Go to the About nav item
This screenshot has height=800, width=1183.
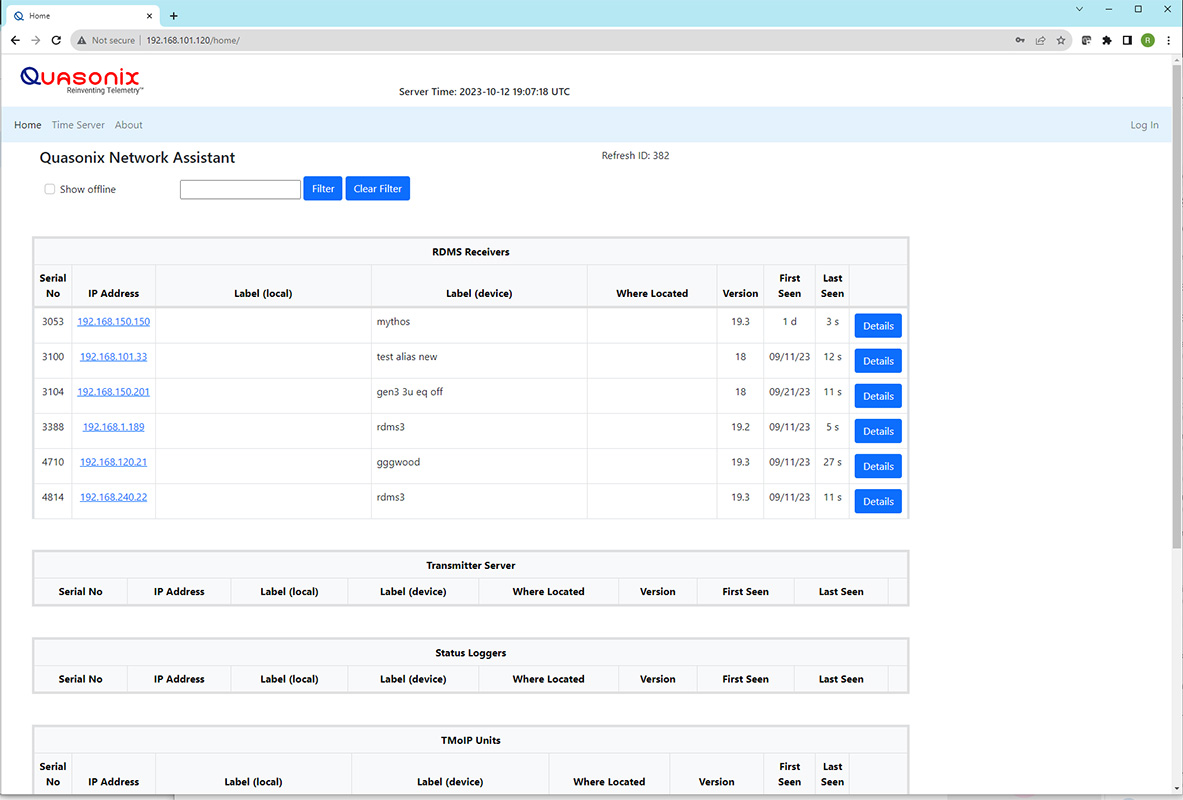(129, 125)
